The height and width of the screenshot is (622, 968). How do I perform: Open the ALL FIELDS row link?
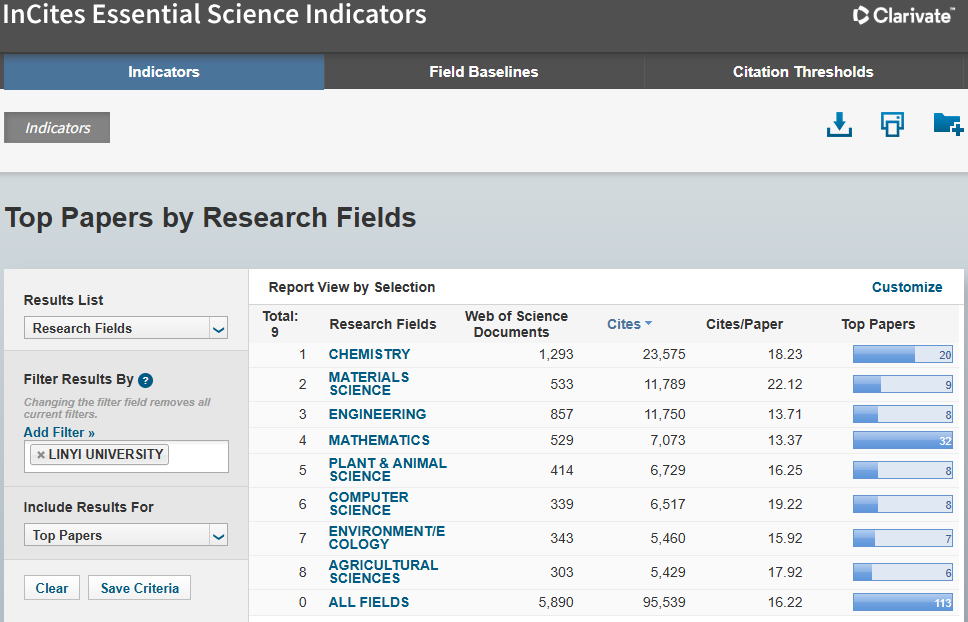coord(369,602)
